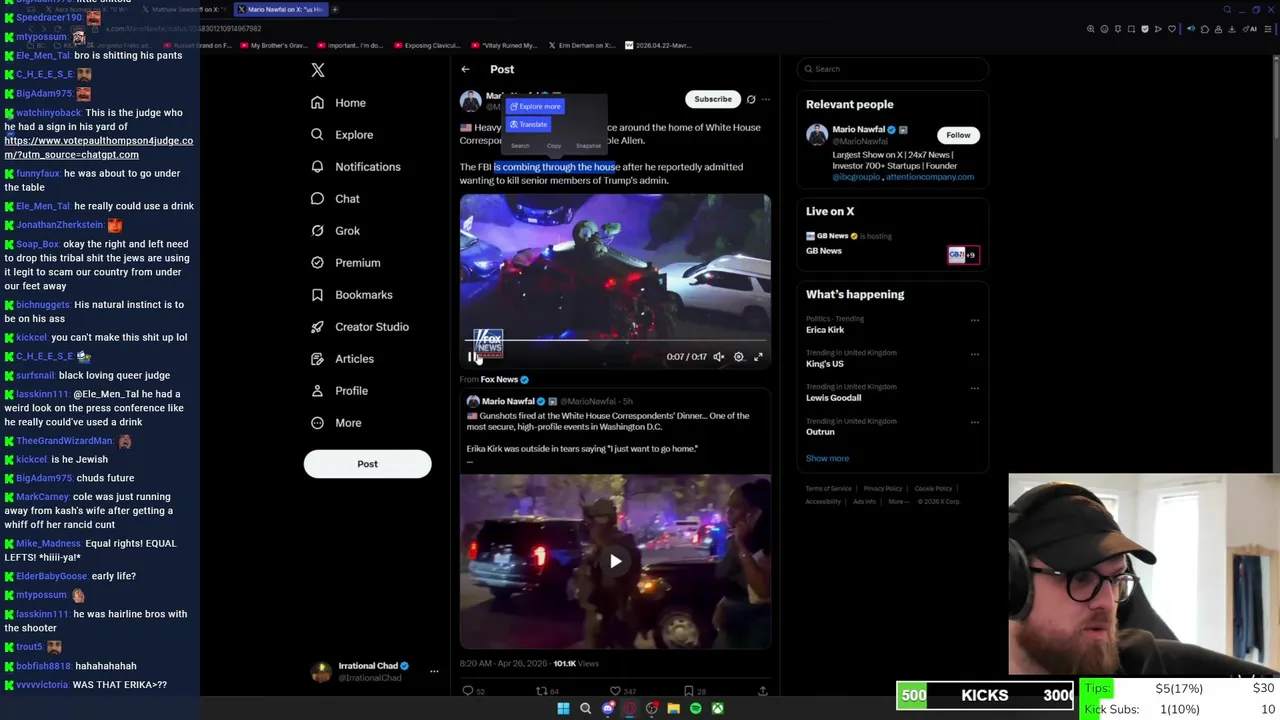Open Profile in X sidebar
The image size is (1280, 720).
(x=339, y=391)
